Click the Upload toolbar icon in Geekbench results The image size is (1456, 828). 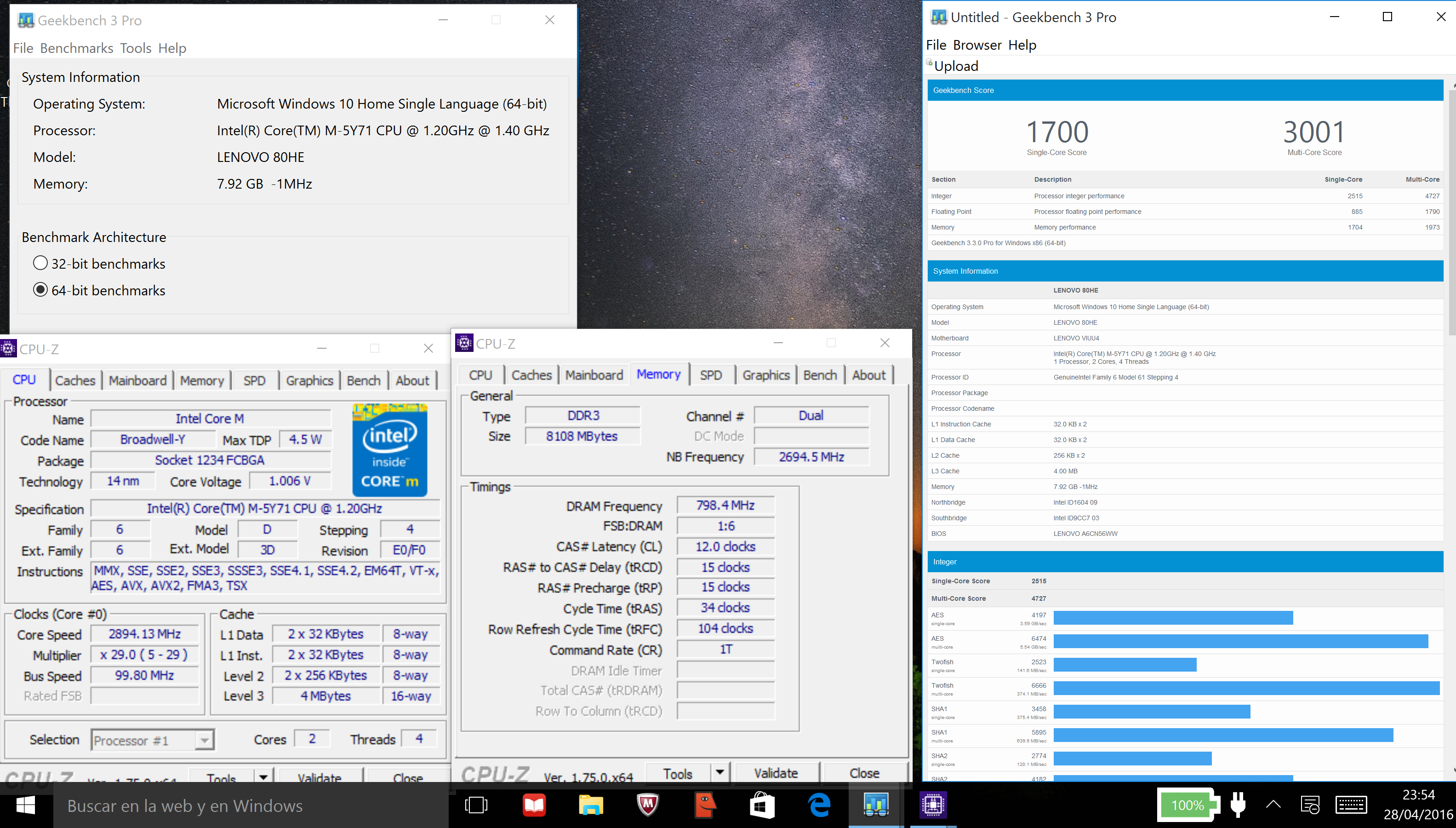(930, 62)
